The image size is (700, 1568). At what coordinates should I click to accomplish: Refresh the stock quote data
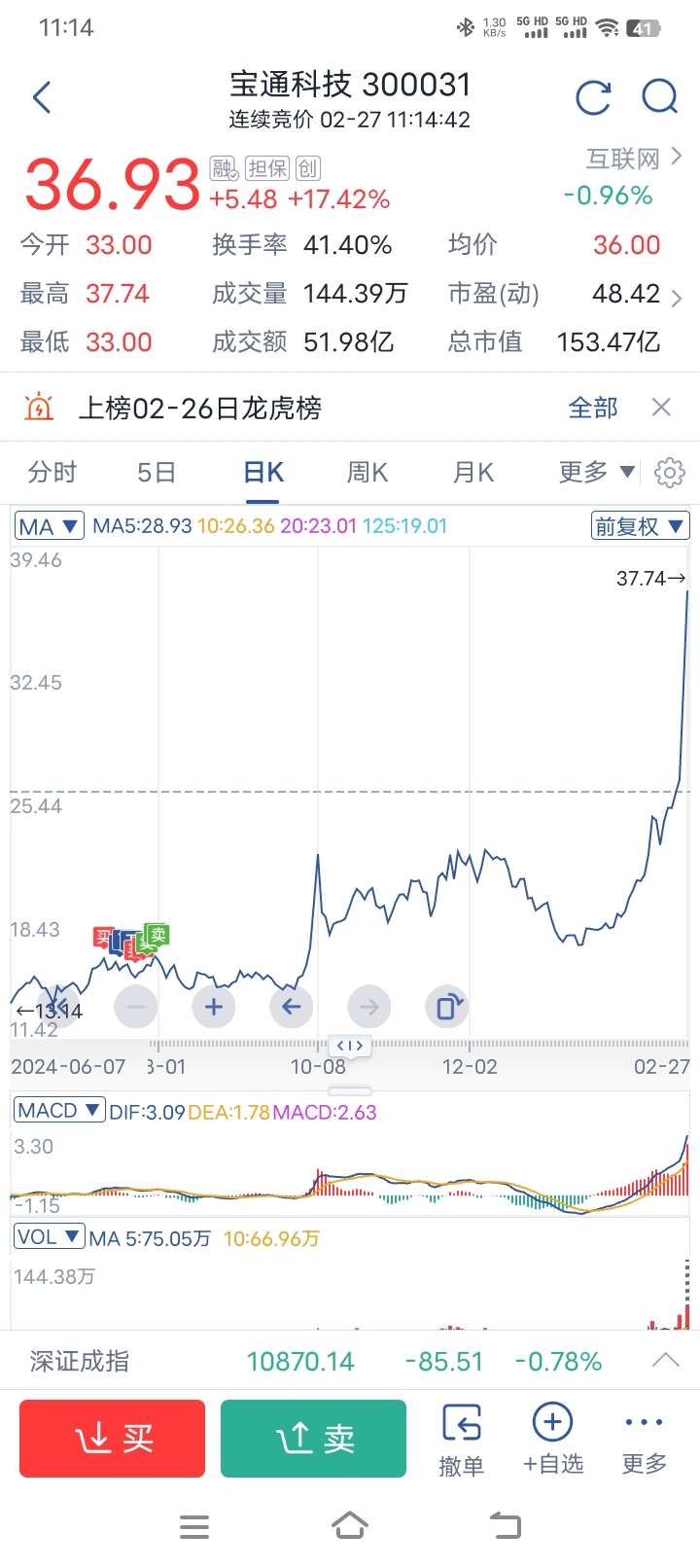tap(593, 97)
